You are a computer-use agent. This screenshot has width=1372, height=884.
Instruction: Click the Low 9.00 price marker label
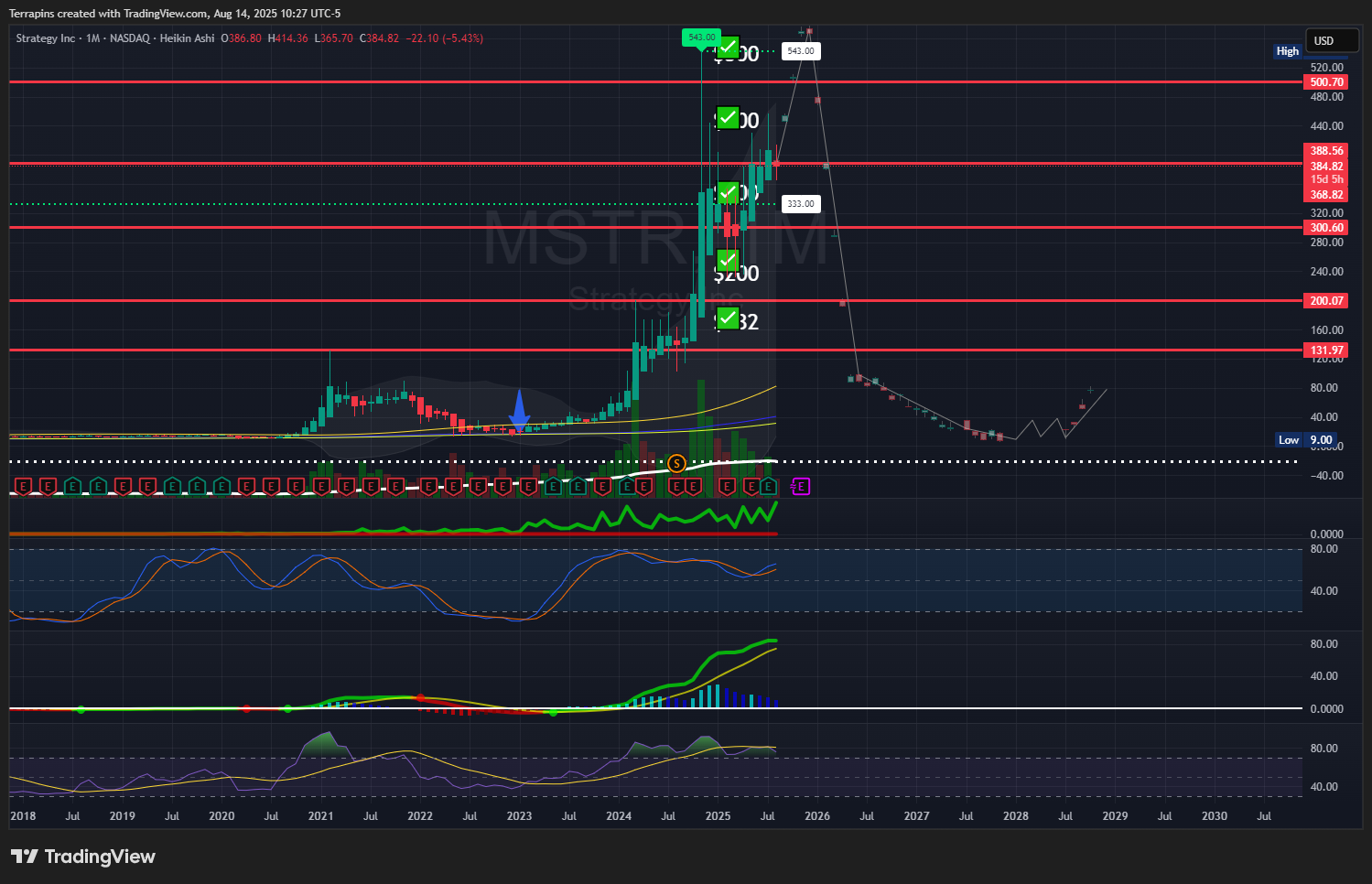click(x=1306, y=440)
